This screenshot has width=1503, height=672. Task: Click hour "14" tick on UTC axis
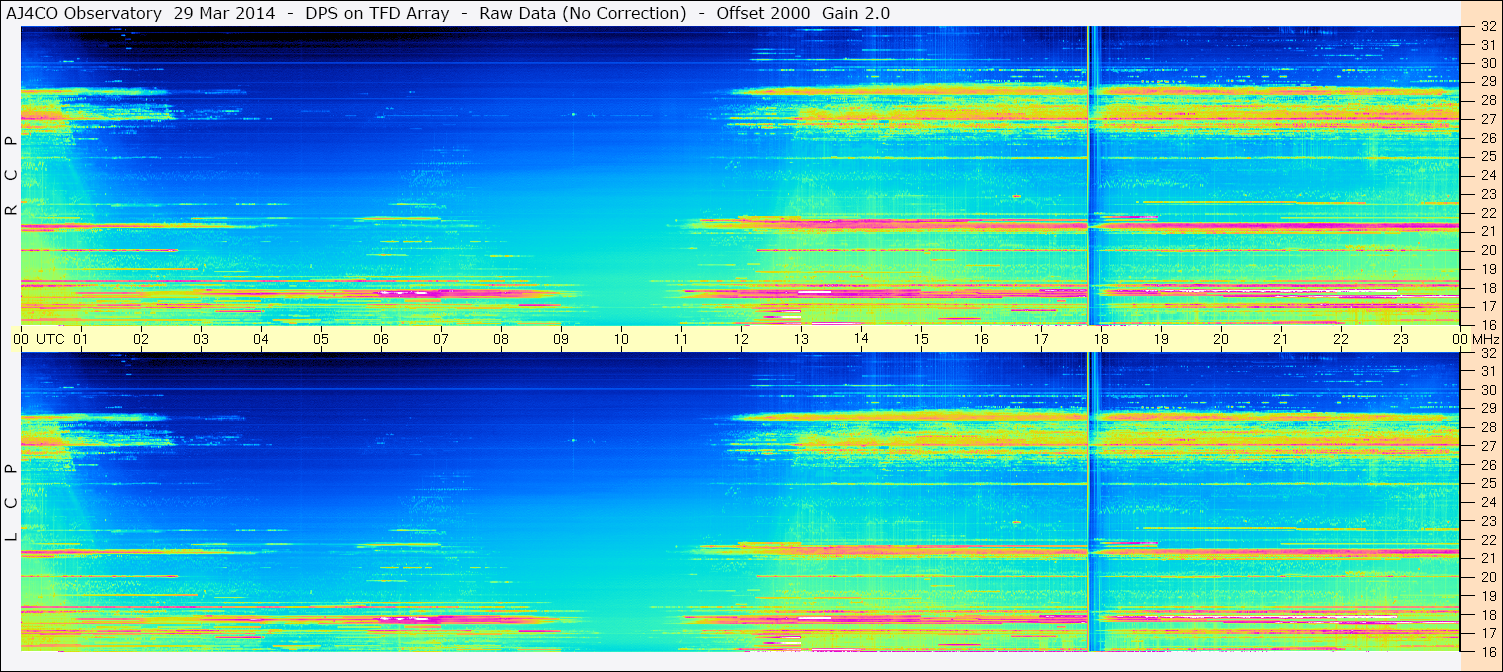click(x=861, y=339)
